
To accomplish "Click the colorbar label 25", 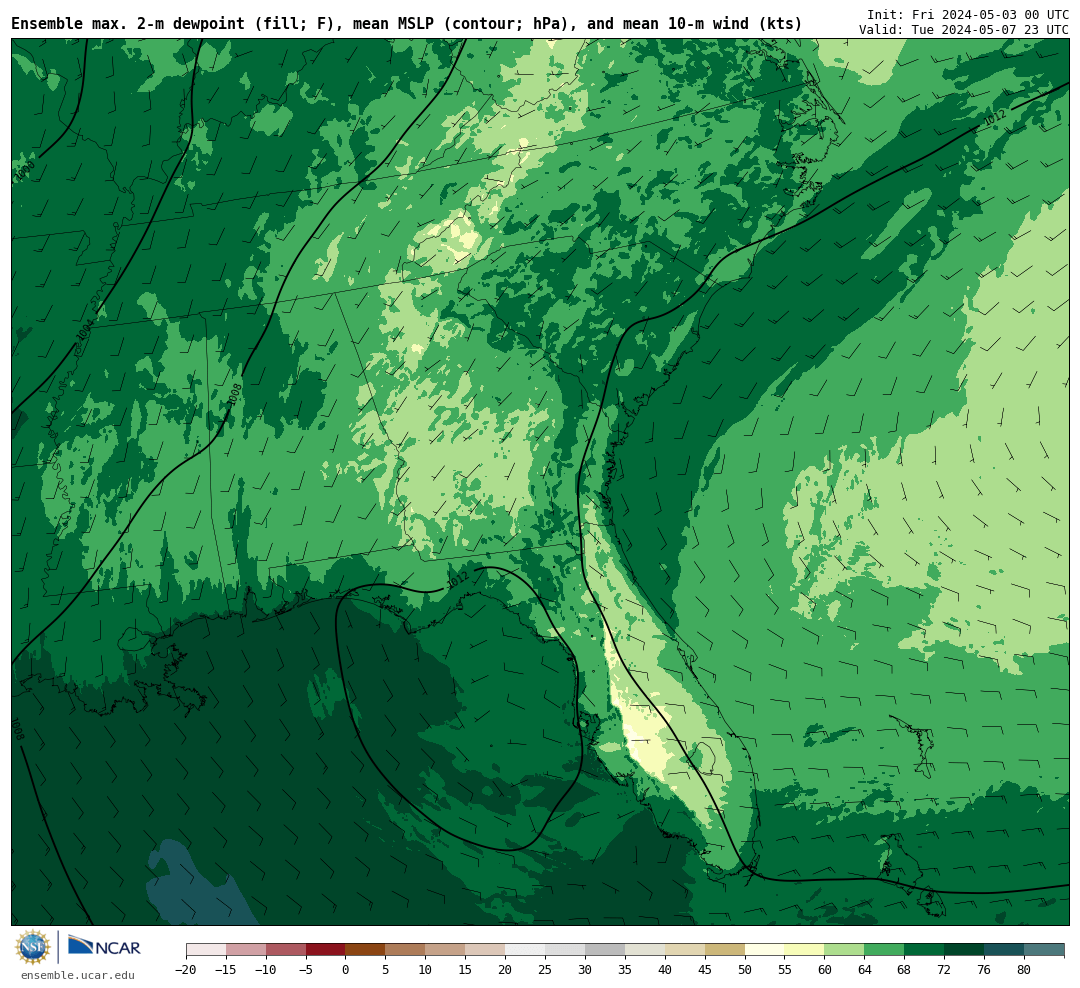I will pos(545,969).
